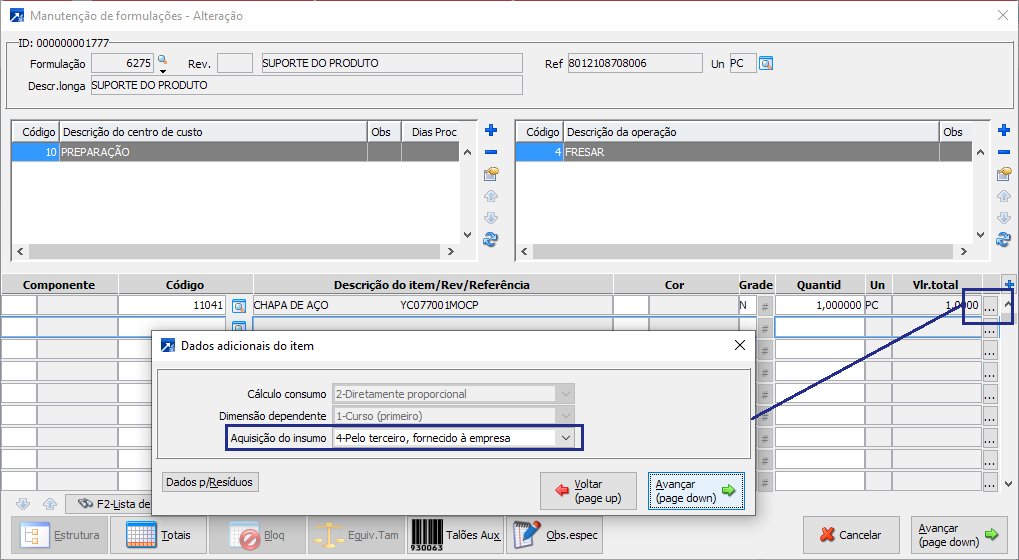Refresh the cost center list
The height and width of the screenshot is (560, 1019).
491,240
